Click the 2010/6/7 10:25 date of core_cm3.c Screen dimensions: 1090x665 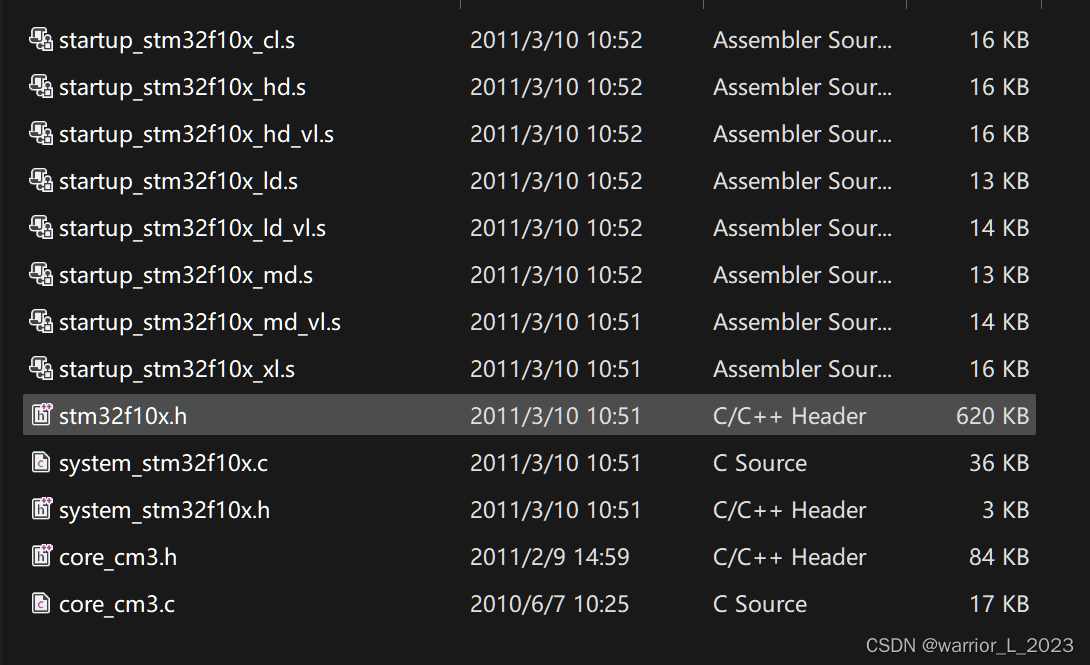pyautogui.click(x=549, y=604)
